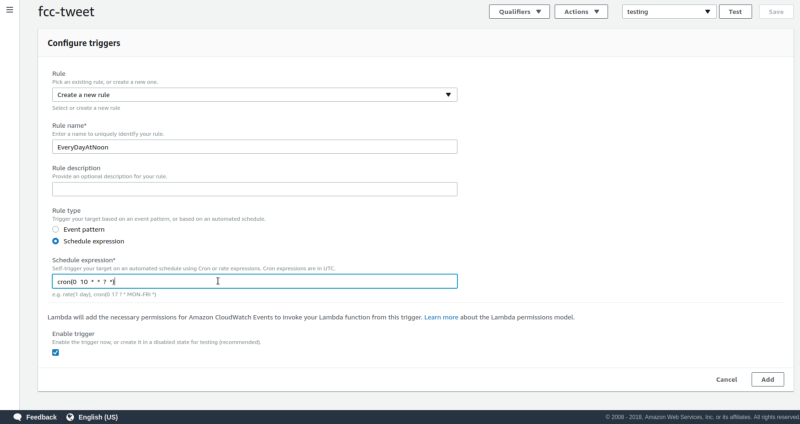This screenshot has height=424, width=800.
Task: Click the Schedule expression cron input field
Action: pos(255,281)
